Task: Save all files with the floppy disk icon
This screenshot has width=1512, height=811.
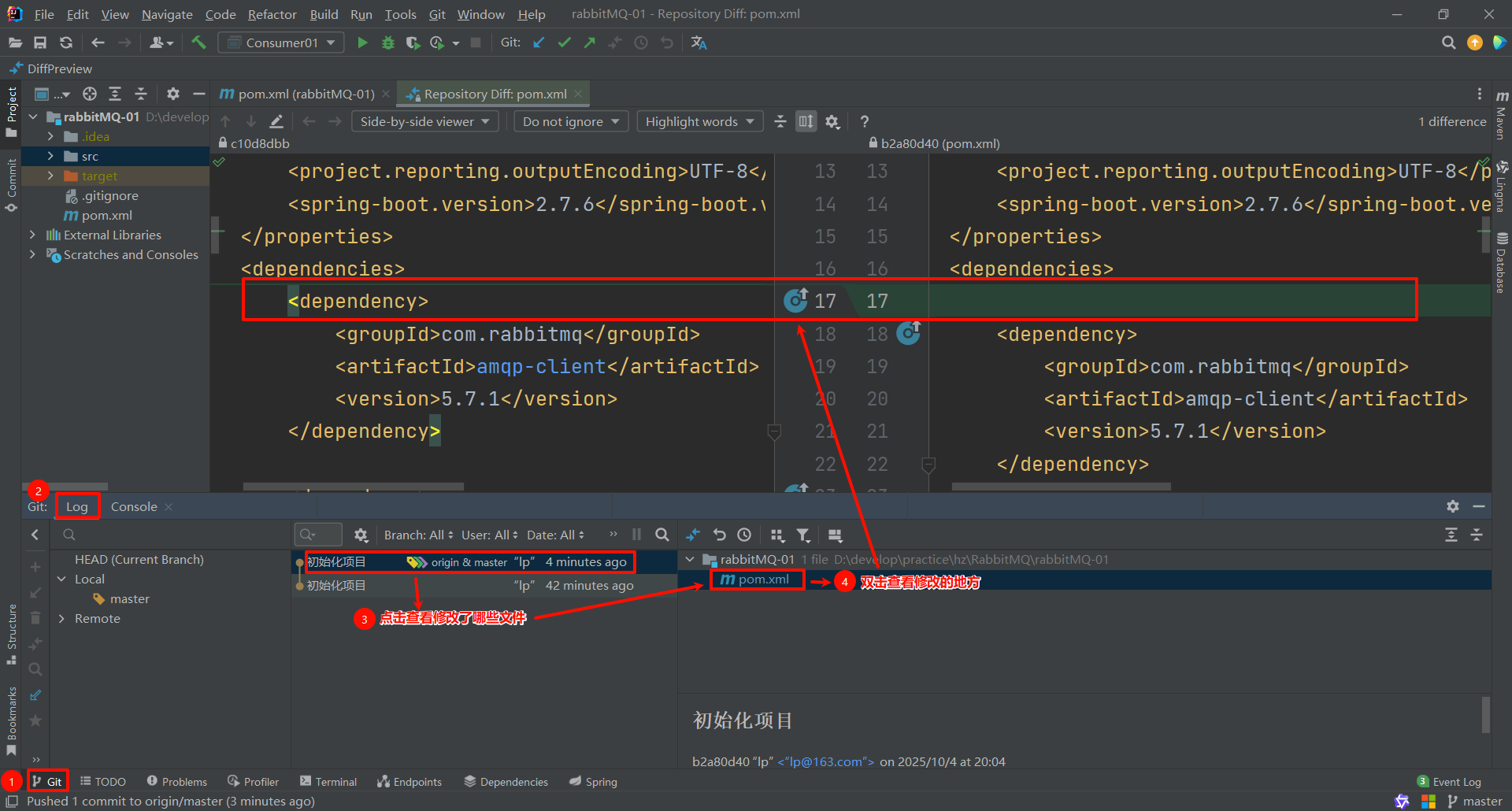Action: coord(40,43)
